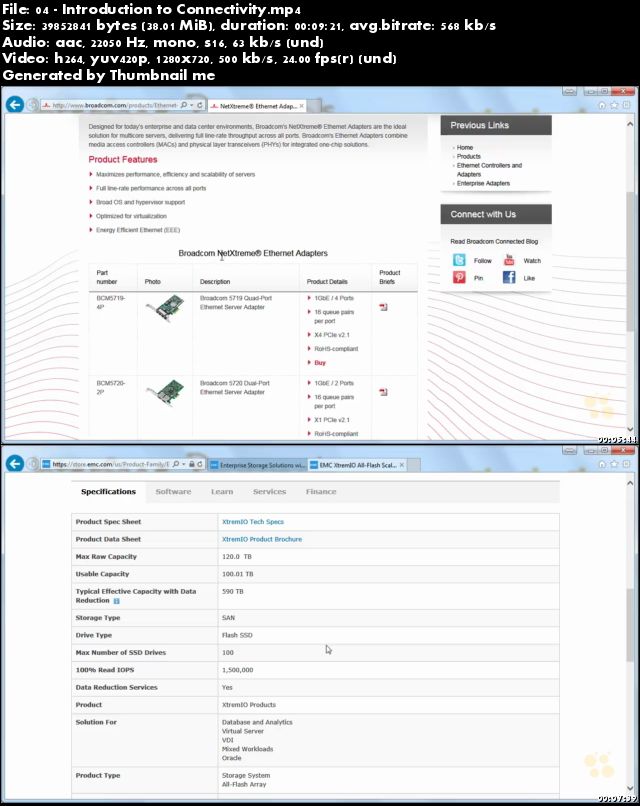Select the Specifications tab
Viewport: 640px width, 806px height.
(108, 491)
